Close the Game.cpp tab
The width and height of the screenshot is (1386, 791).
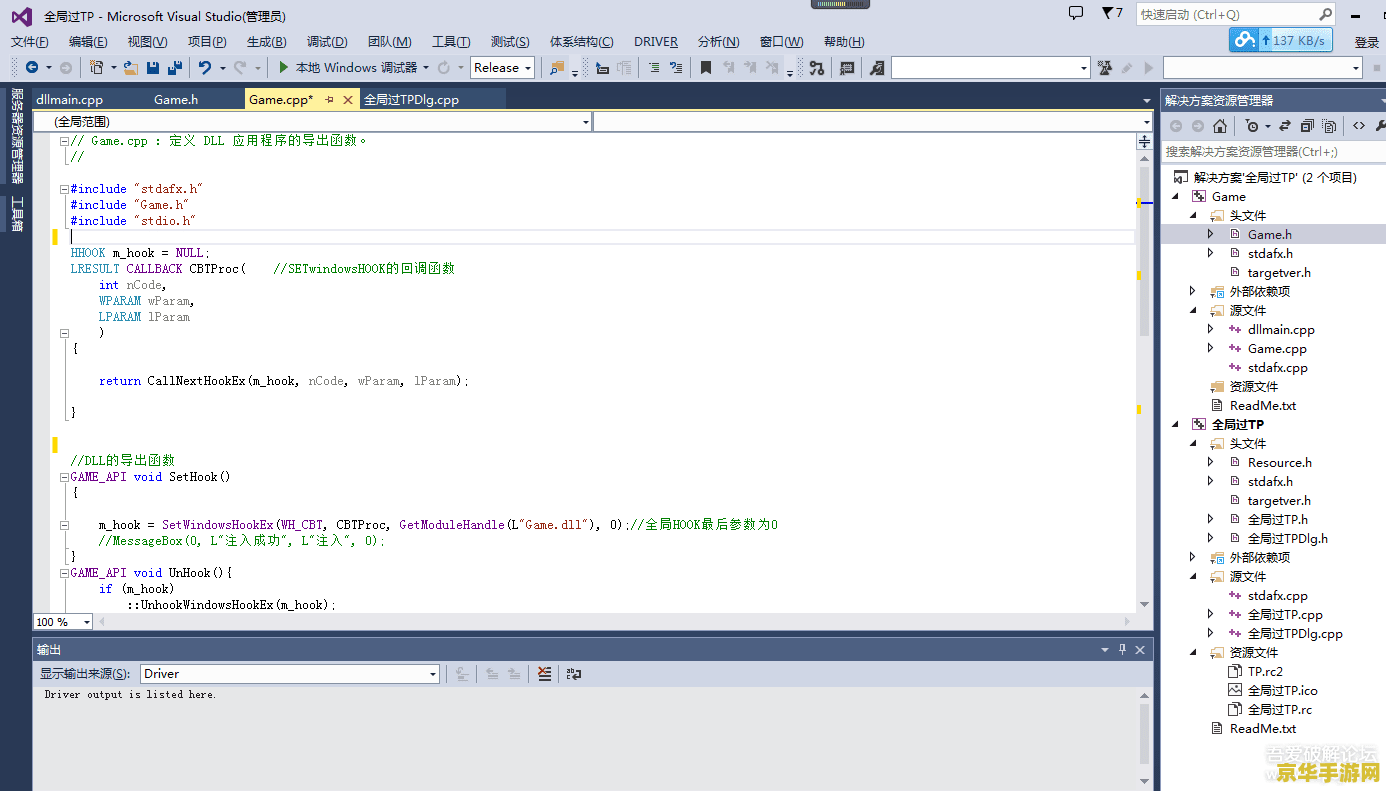(348, 100)
